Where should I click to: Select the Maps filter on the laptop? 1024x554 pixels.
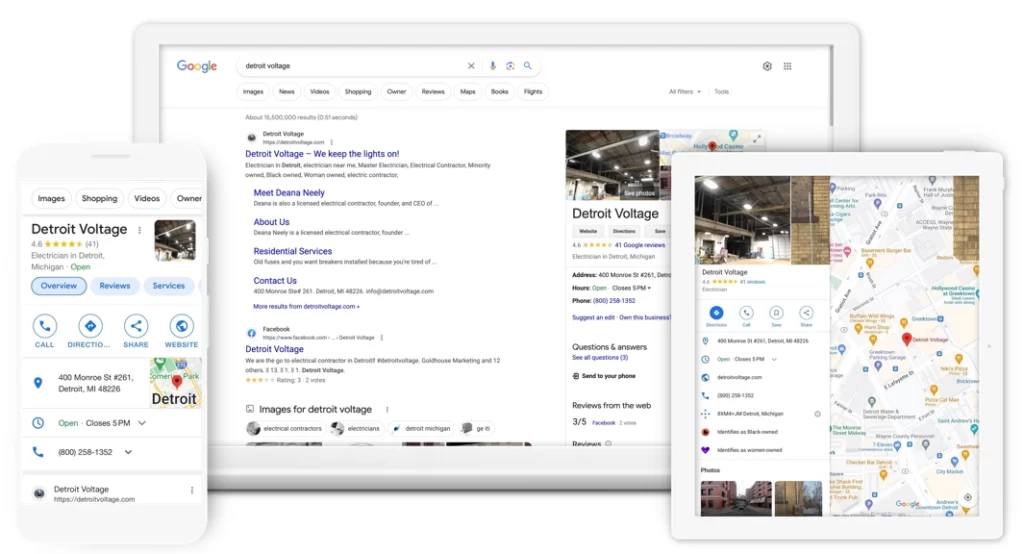[x=468, y=91]
